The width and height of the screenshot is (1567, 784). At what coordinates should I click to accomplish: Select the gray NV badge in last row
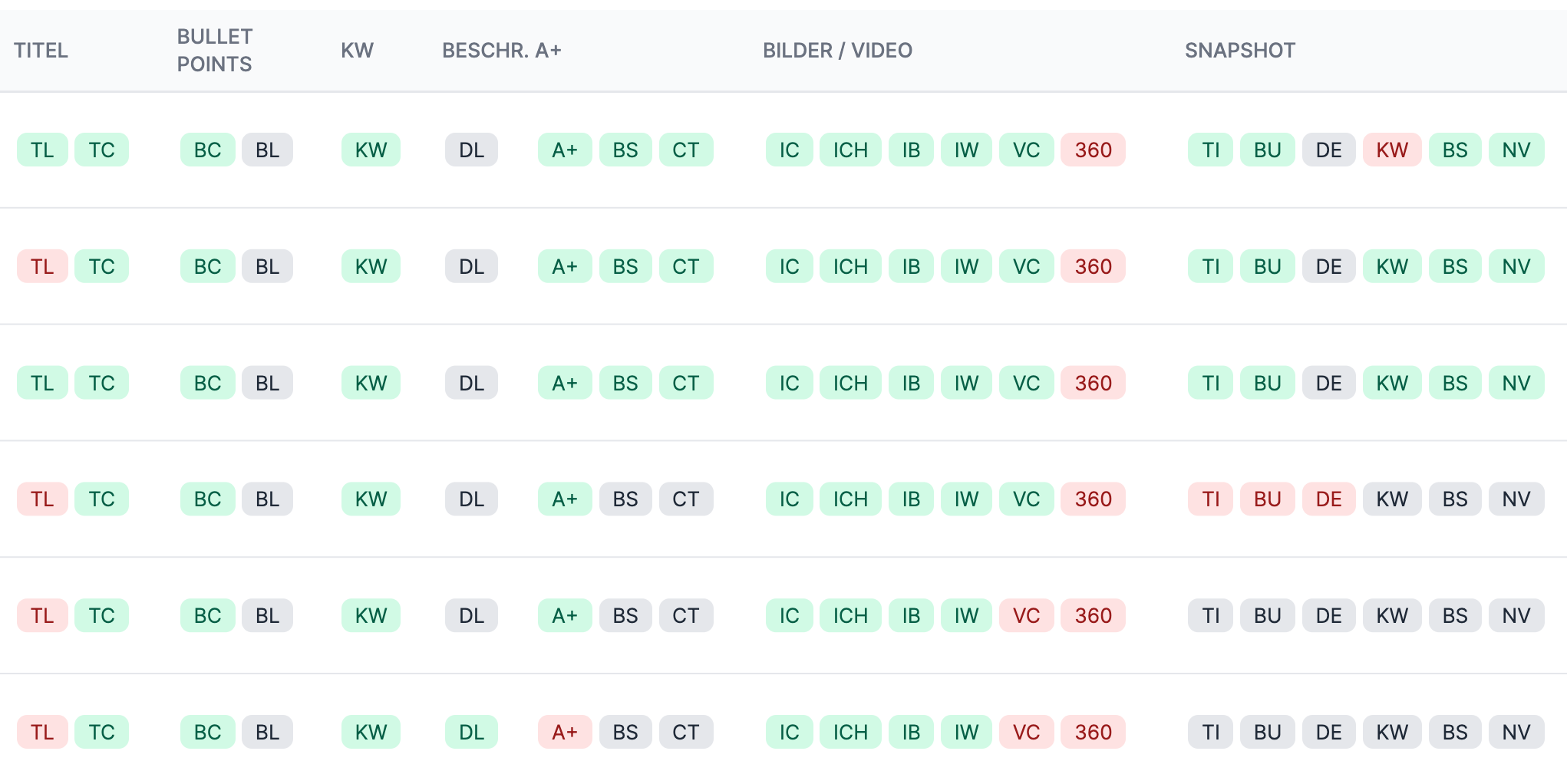point(1516,733)
